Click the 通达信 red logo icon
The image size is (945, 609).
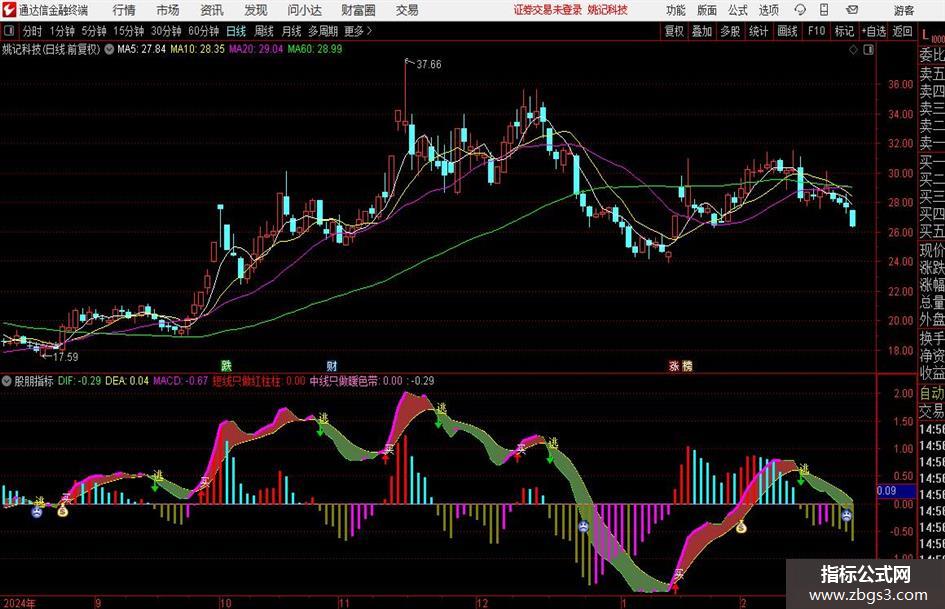(9, 10)
